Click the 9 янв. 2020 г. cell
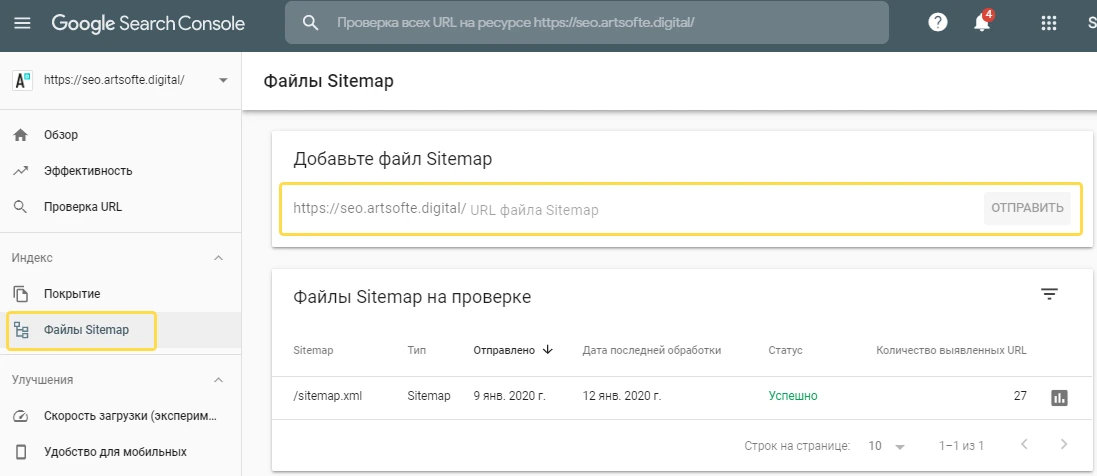The image size is (1097, 476). point(509,396)
